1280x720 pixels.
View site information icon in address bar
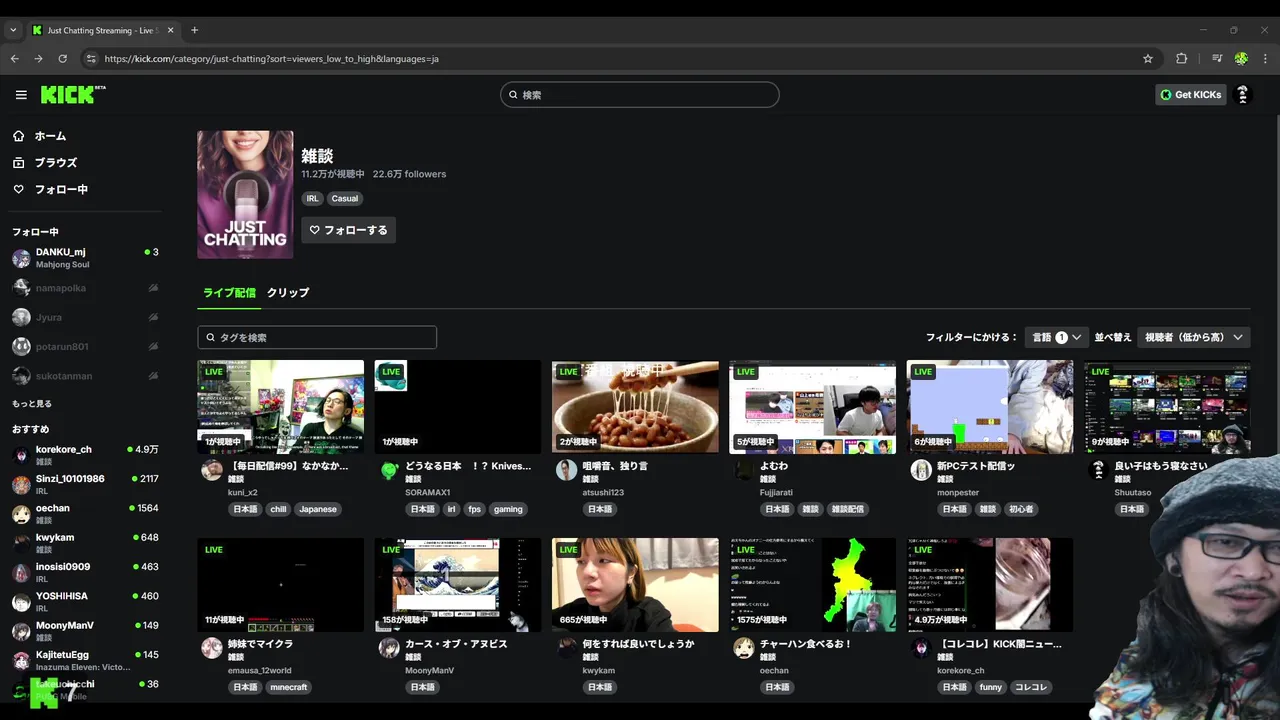(x=91, y=59)
